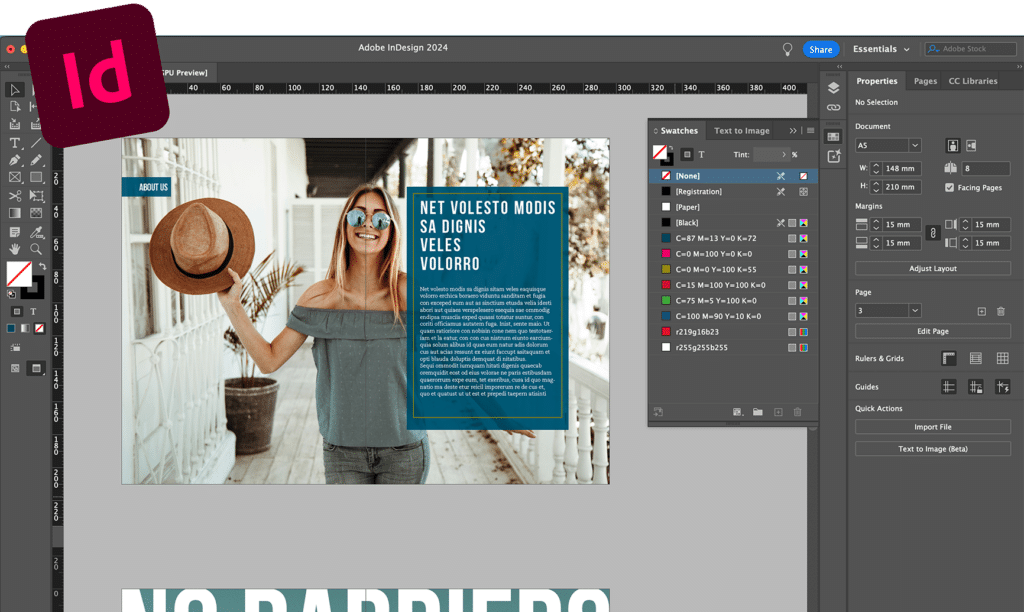Switch to the Pages tab
This screenshot has height=612, width=1024.
pos(925,81)
